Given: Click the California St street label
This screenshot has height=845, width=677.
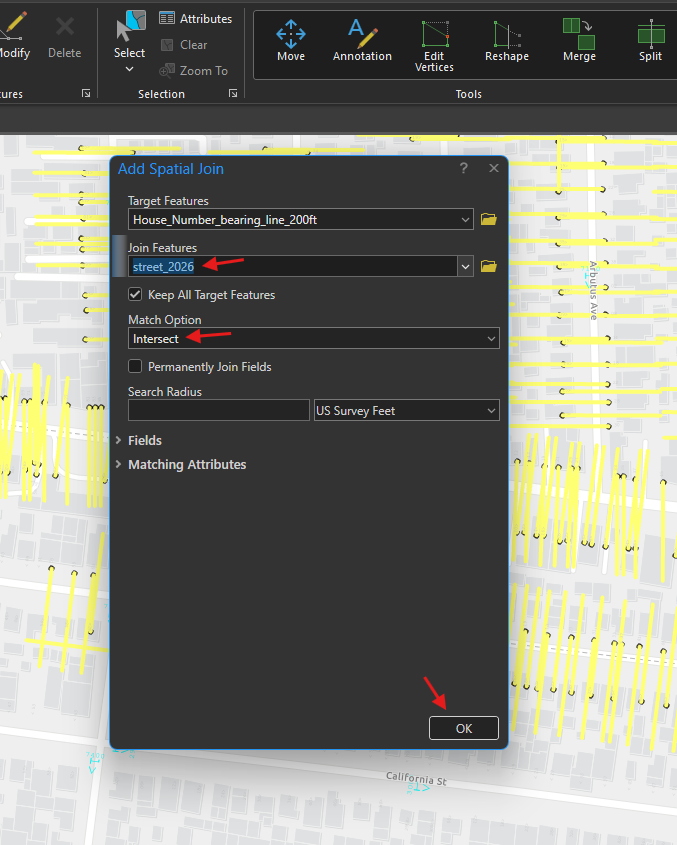Looking at the screenshot, I should pyautogui.click(x=416, y=778).
